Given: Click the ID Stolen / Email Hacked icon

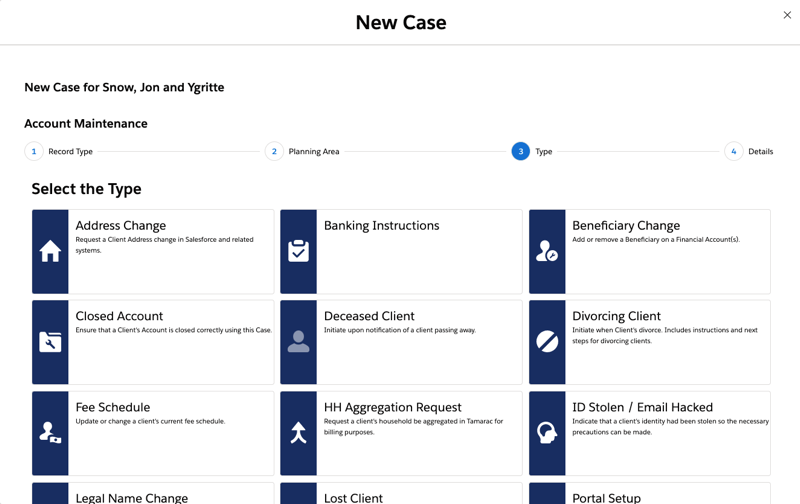Looking at the screenshot, I should pyautogui.click(x=547, y=434).
